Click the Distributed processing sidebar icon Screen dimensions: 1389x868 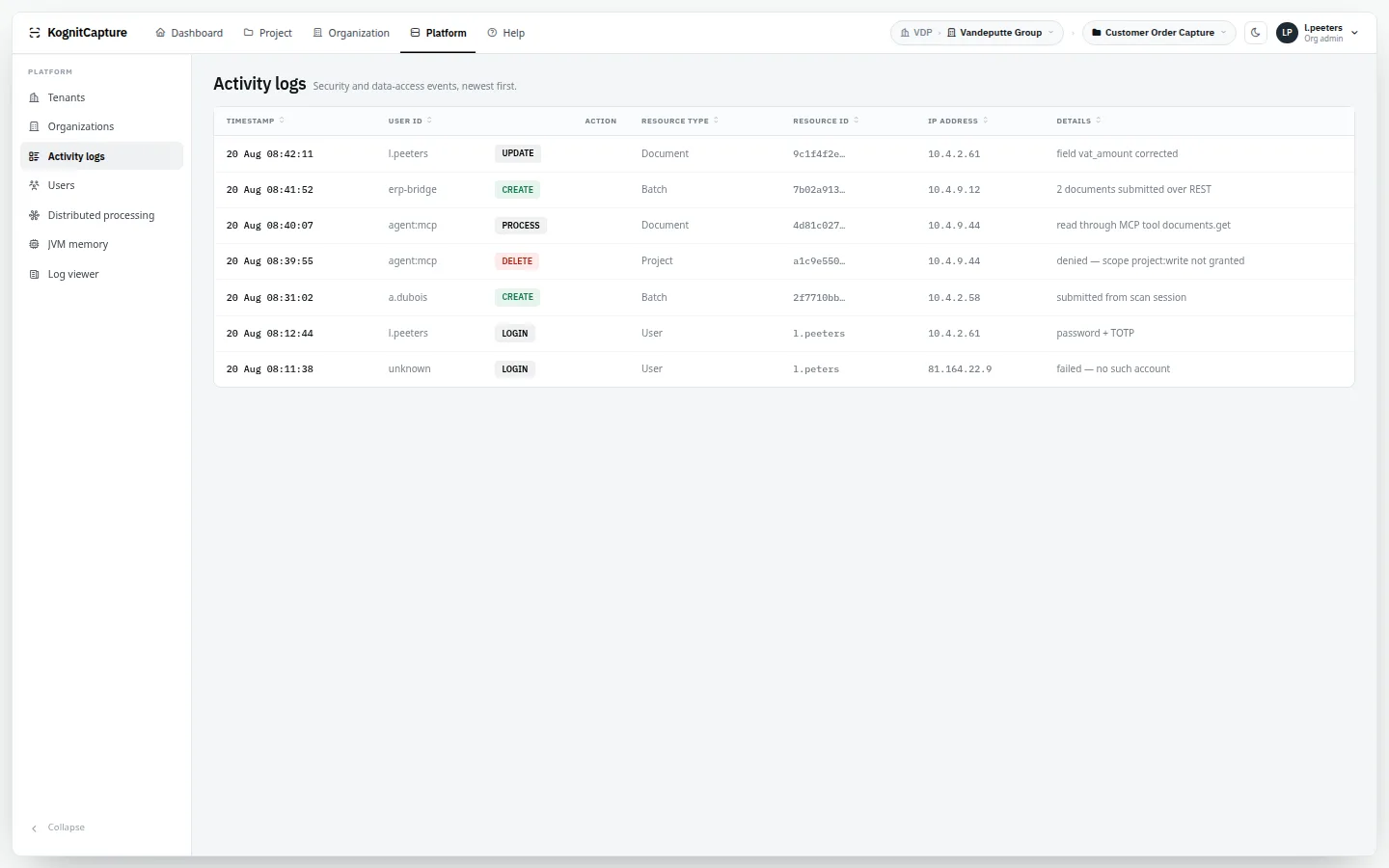35,215
